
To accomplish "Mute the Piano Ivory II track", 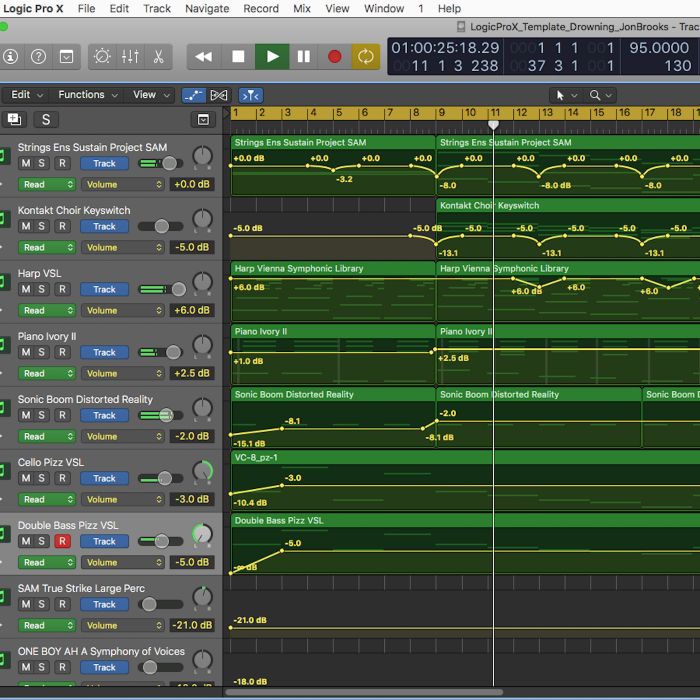I will point(26,352).
